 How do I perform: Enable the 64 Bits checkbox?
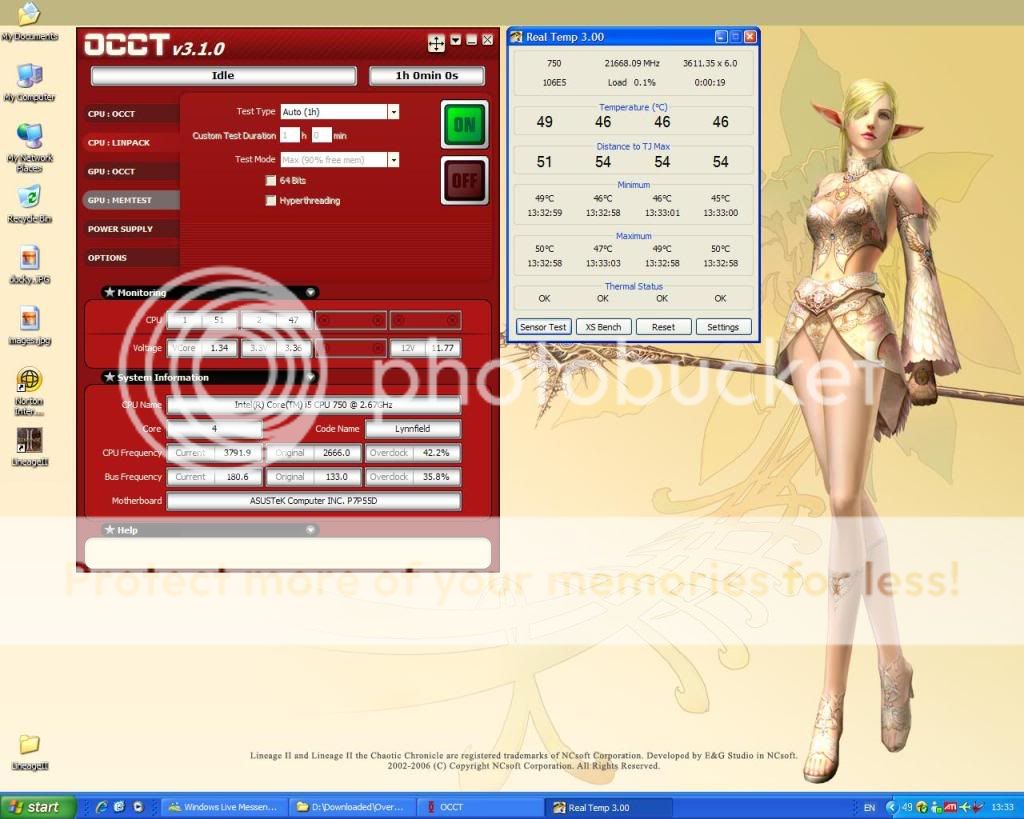pyautogui.click(x=271, y=180)
